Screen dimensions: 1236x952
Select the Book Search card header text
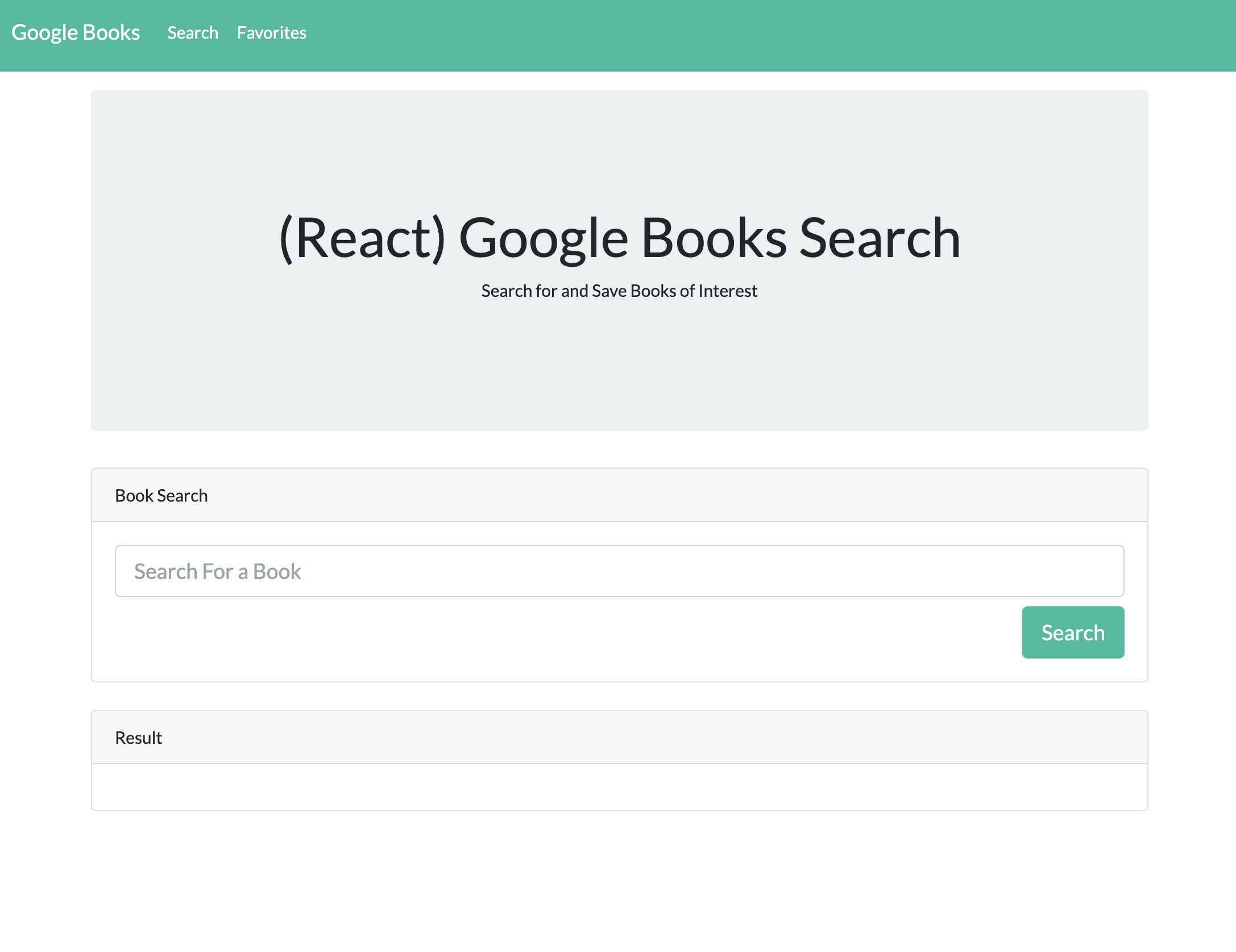(161, 495)
